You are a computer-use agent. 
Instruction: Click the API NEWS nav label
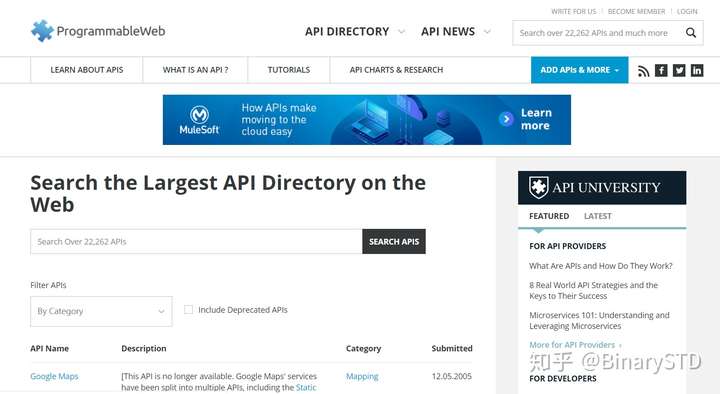pos(448,32)
